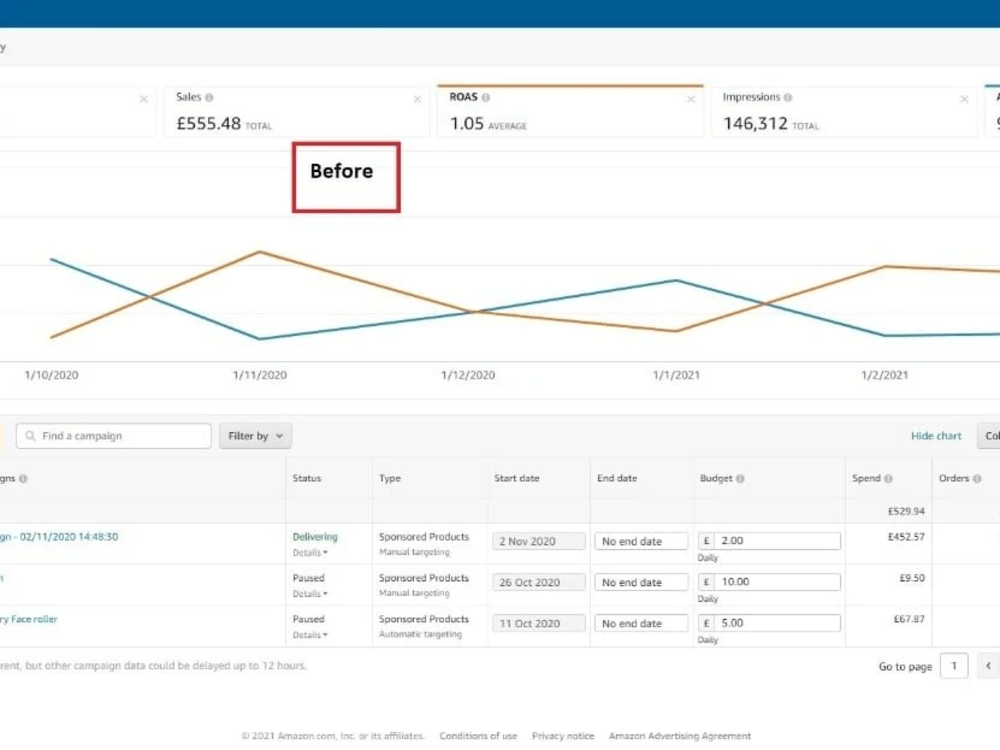This screenshot has width=1000, height=750.
Task: Open Conditions of use link
Action: (478, 736)
